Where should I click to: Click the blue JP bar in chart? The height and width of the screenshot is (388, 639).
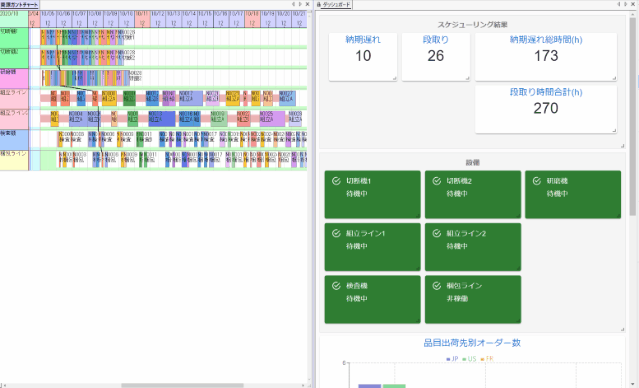click(x=370, y=386)
